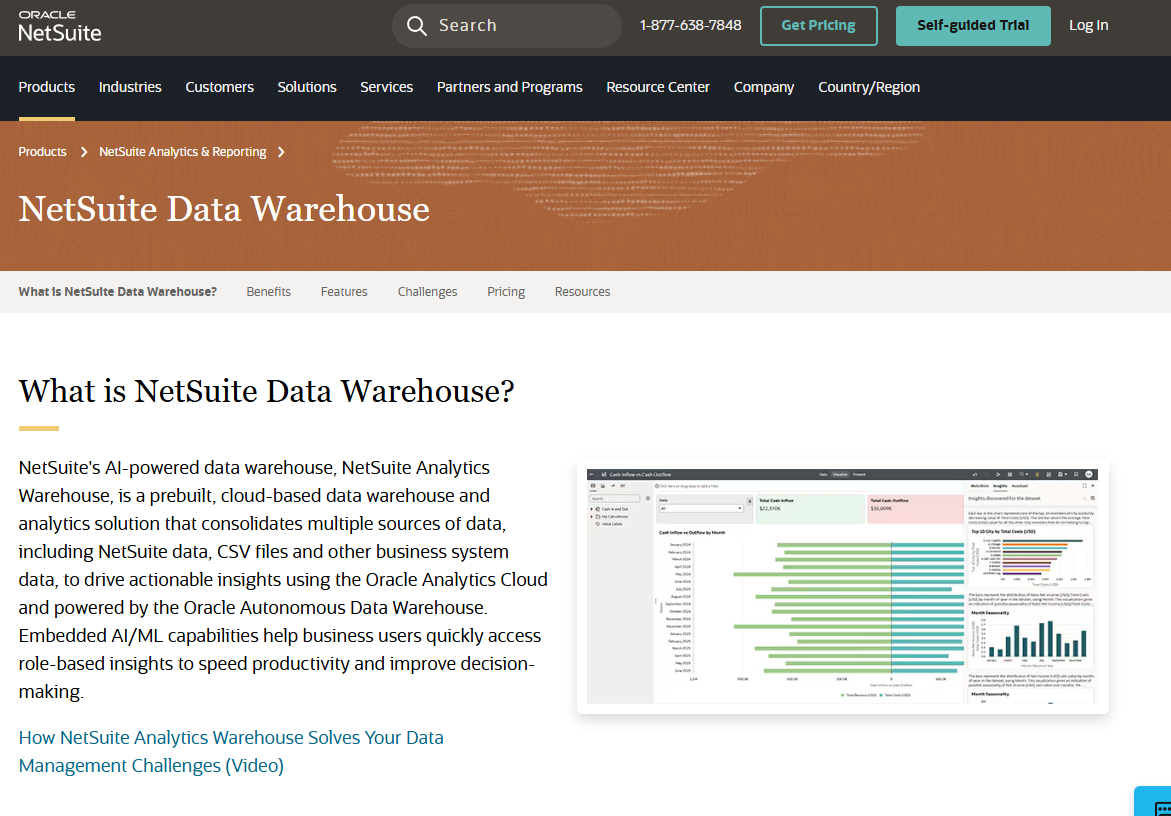Click the "NetSuite Data Warehouse" page title

click(x=224, y=209)
